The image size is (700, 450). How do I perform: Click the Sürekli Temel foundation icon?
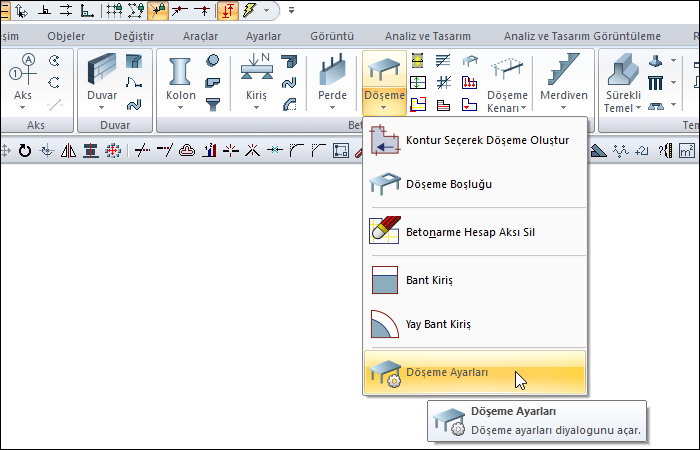click(x=623, y=70)
